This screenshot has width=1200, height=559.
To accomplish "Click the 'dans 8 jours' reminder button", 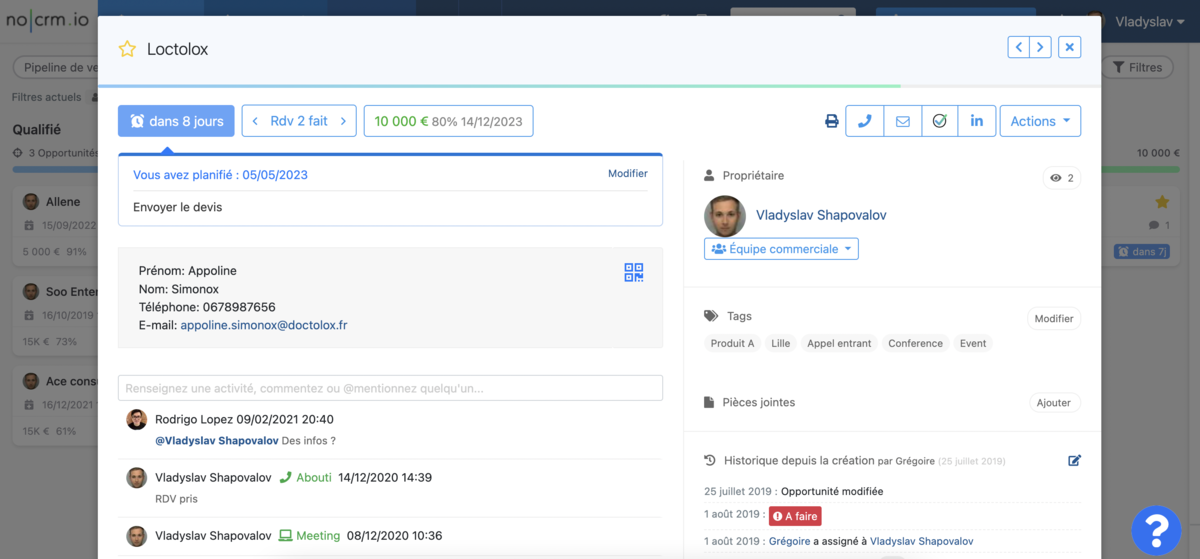I will [x=176, y=121].
